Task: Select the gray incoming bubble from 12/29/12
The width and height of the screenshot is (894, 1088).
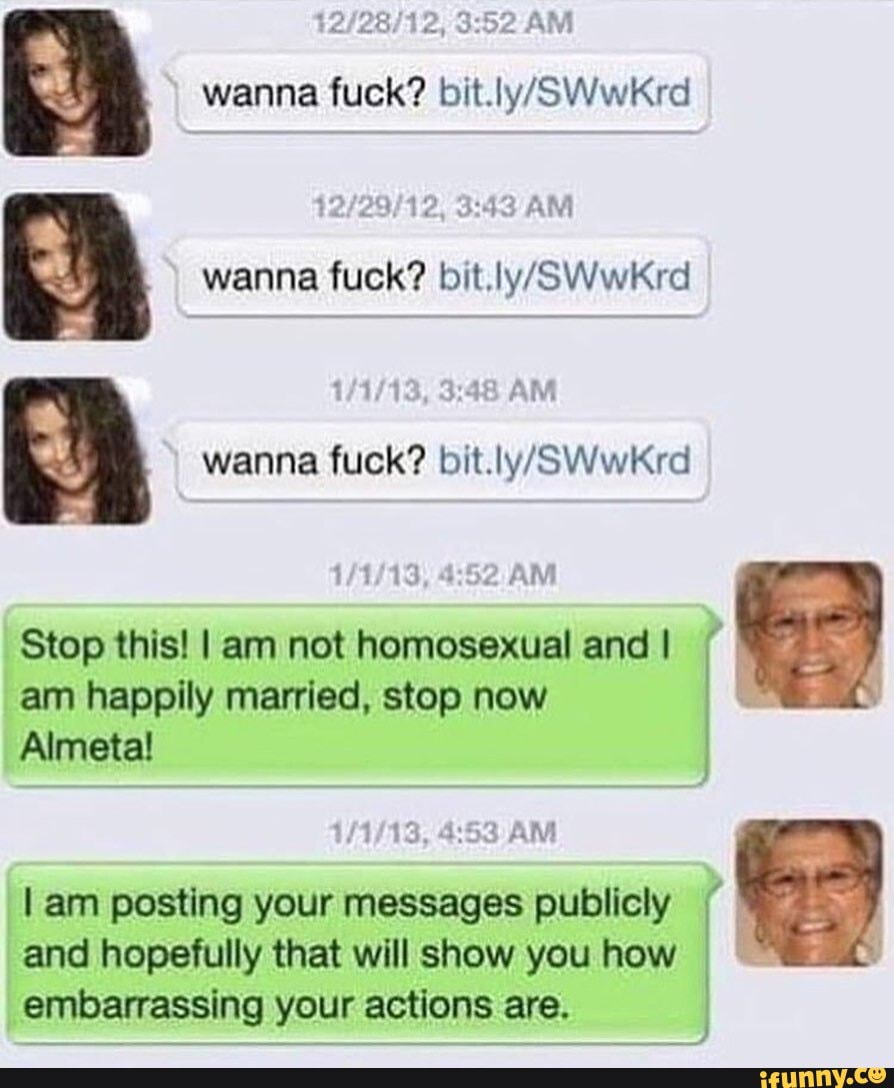Action: pos(437,278)
